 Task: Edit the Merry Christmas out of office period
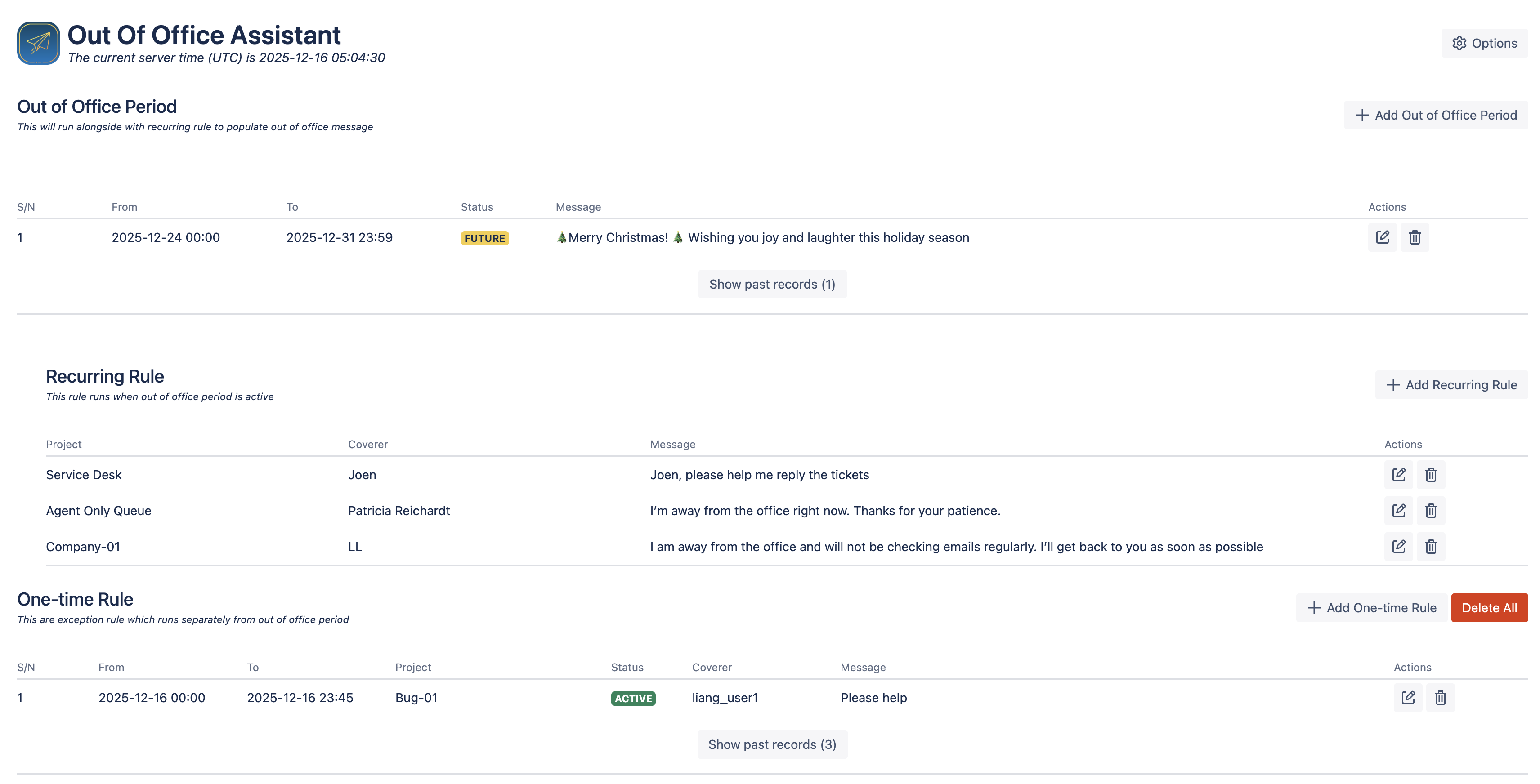(1383, 237)
